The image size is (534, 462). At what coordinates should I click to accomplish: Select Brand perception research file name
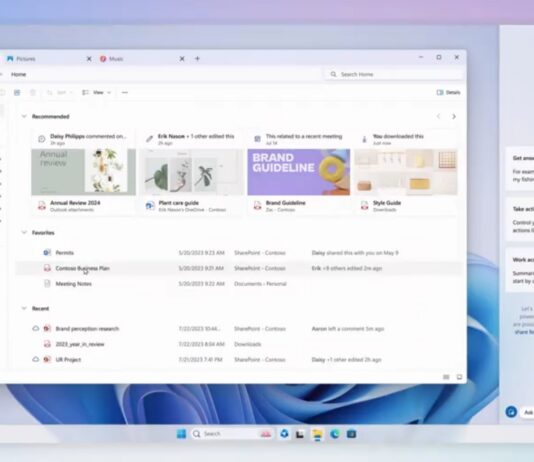[87, 329]
